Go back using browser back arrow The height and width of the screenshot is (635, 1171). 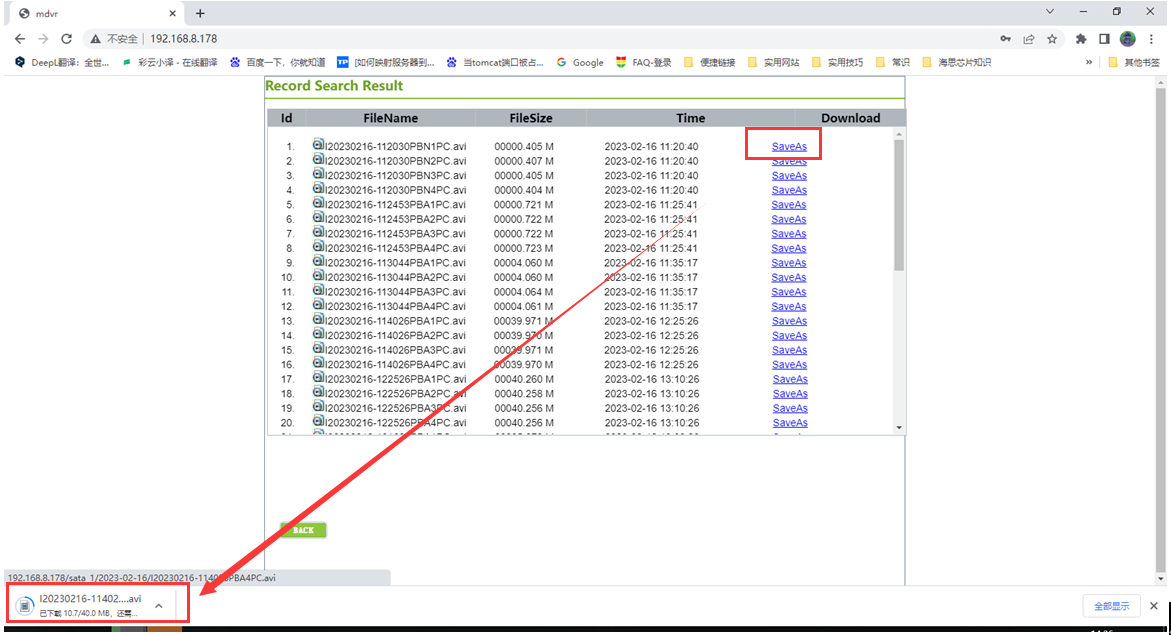click(x=19, y=39)
